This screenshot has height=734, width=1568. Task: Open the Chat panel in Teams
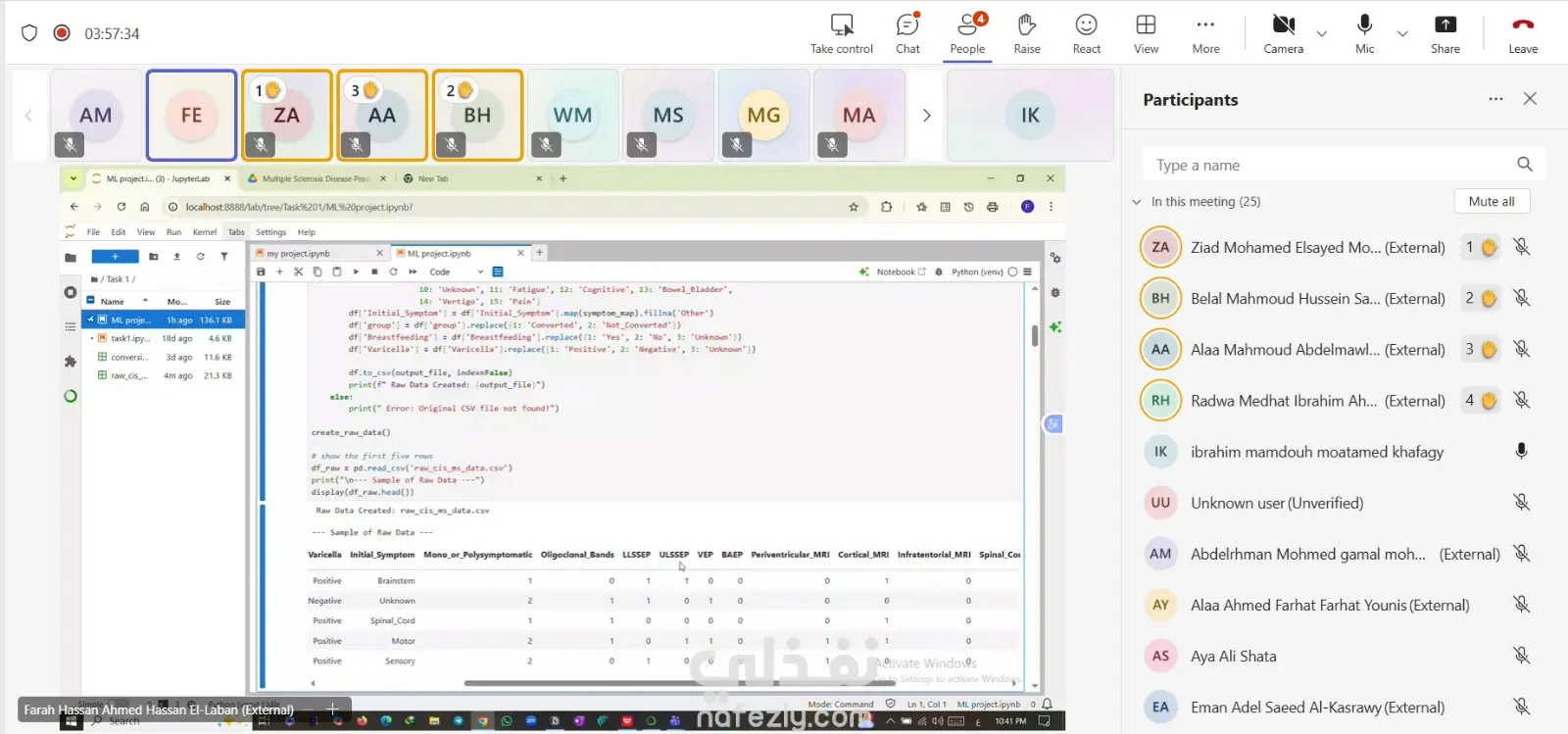click(x=907, y=33)
